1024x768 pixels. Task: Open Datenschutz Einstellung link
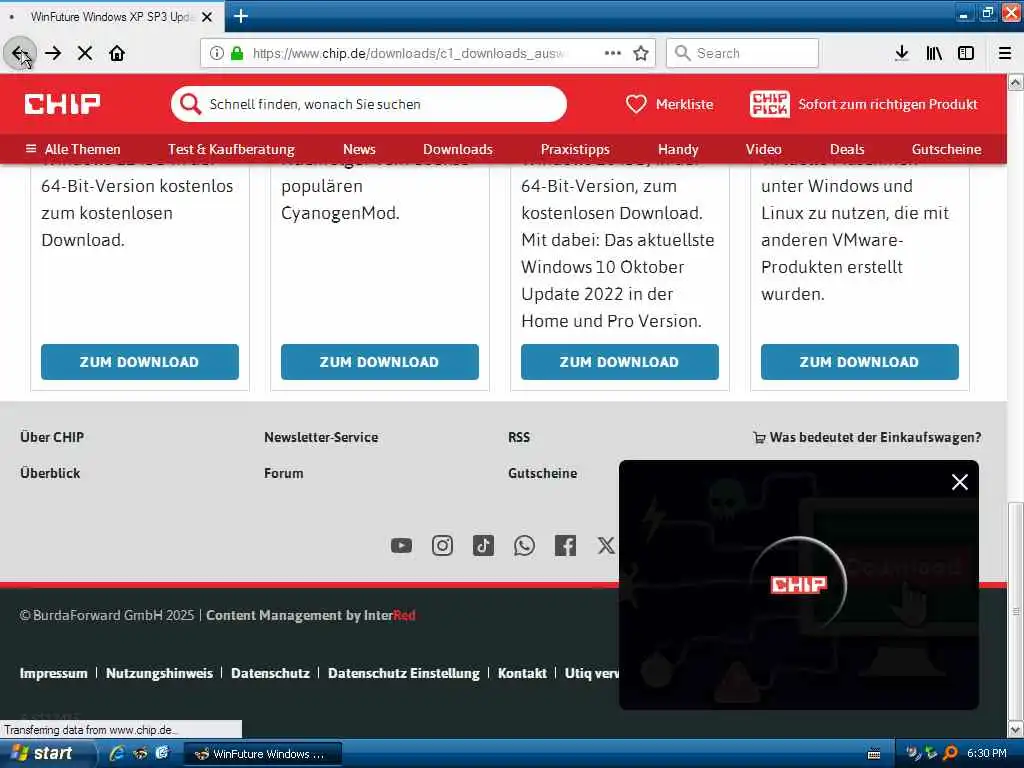click(404, 673)
